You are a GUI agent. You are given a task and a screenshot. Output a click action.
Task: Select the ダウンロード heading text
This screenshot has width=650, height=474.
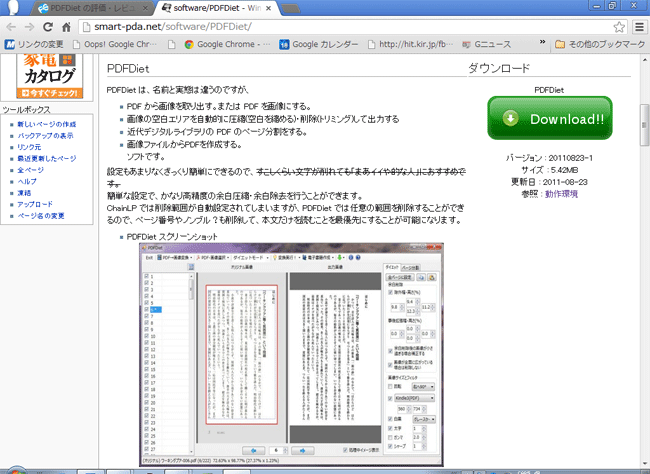tap(499, 68)
